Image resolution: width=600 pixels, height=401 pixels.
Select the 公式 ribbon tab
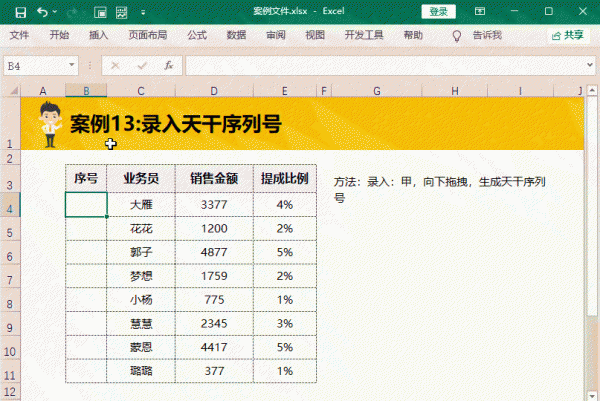pyautogui.click(x=197, y=35)
